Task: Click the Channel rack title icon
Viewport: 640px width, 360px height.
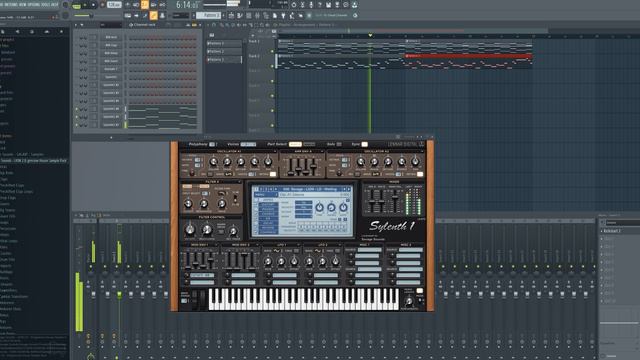Action: 131,25
